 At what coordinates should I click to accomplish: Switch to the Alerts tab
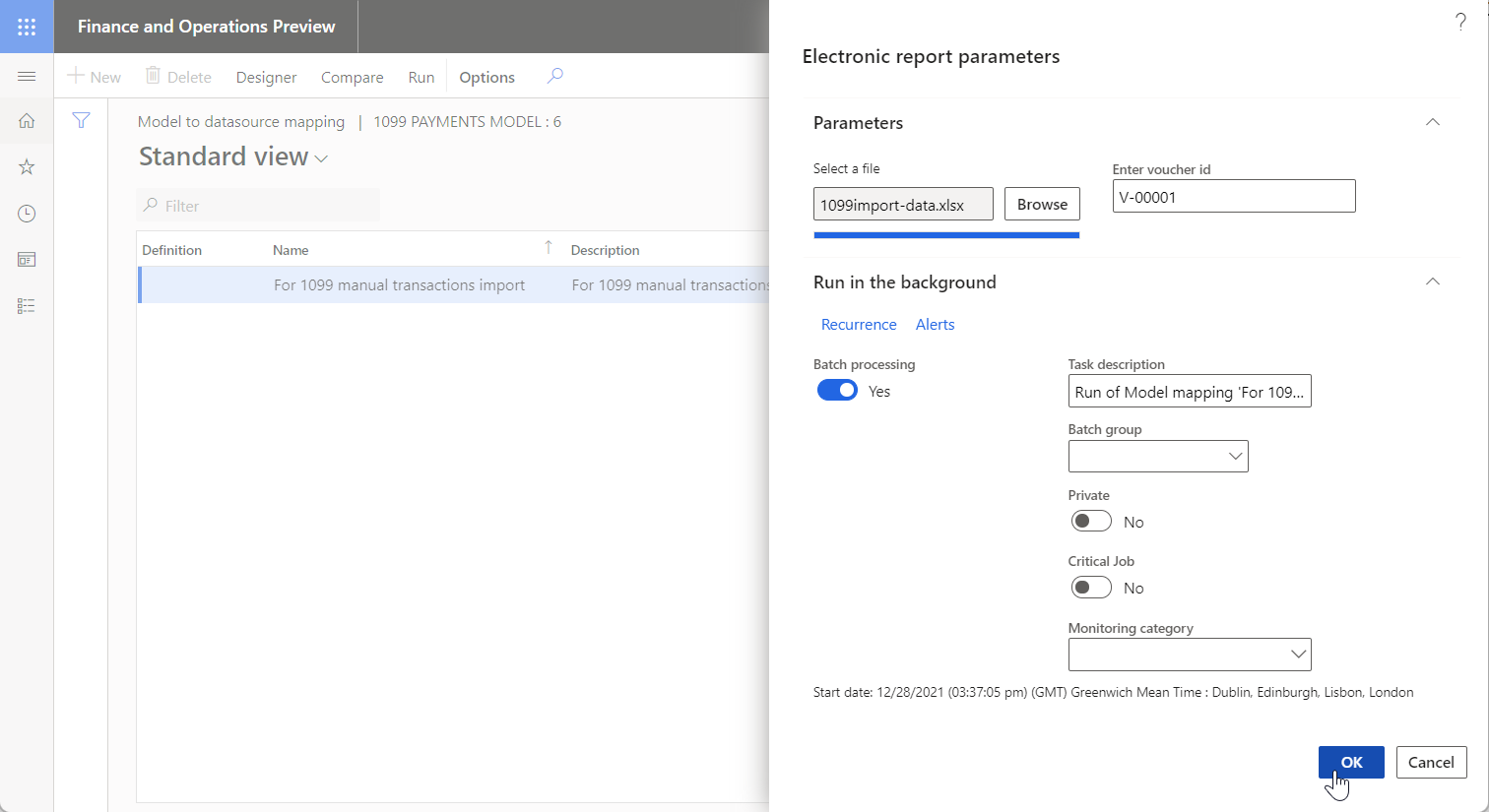pyautogui.click(x=935, y=324)
